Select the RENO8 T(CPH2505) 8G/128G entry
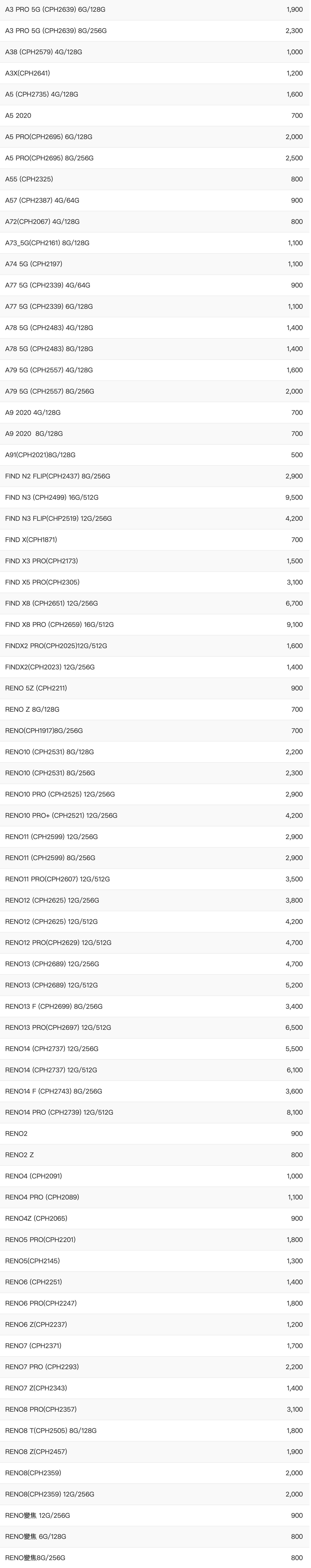311x1568 pixels. point(51,1431)
